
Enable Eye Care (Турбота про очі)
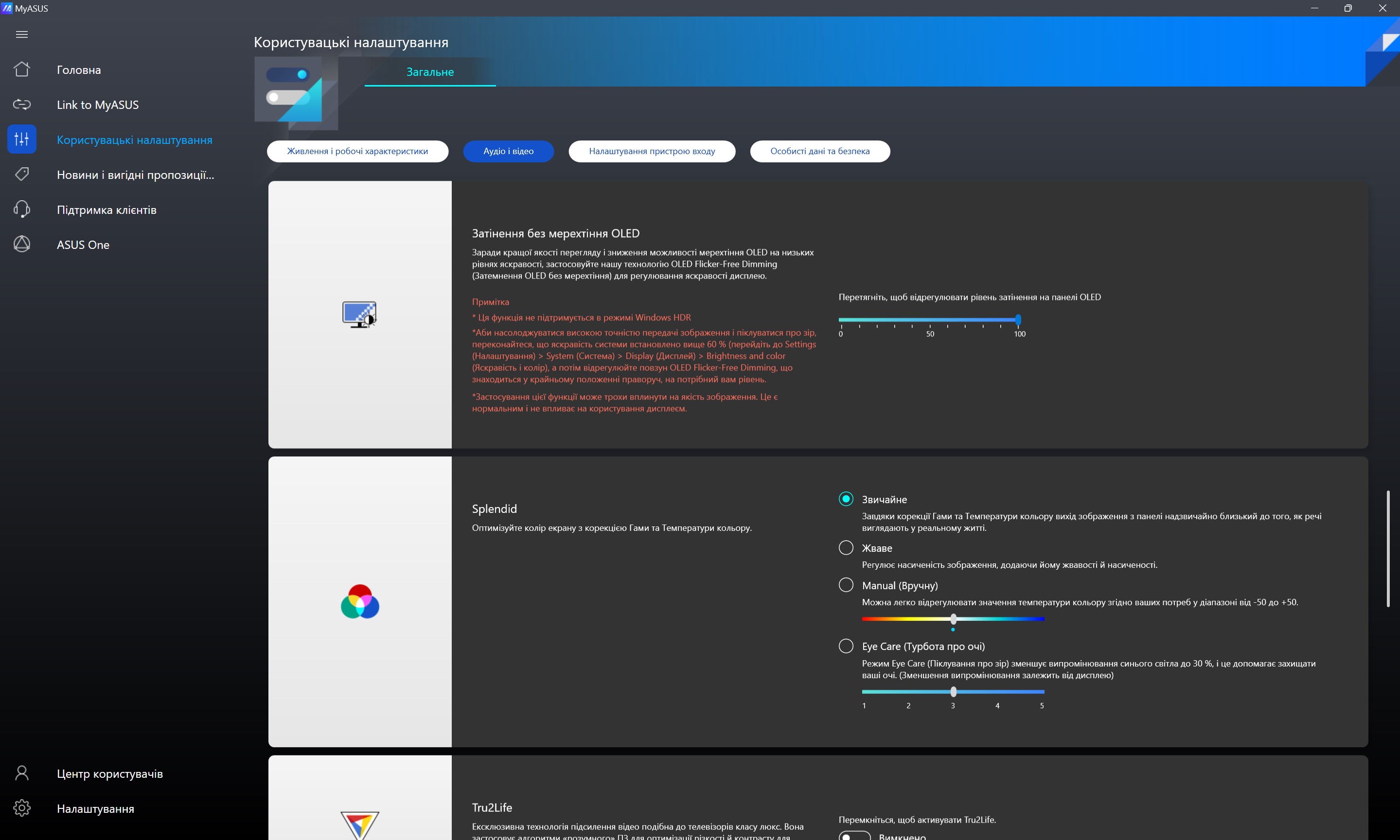[x=846, y=646]
